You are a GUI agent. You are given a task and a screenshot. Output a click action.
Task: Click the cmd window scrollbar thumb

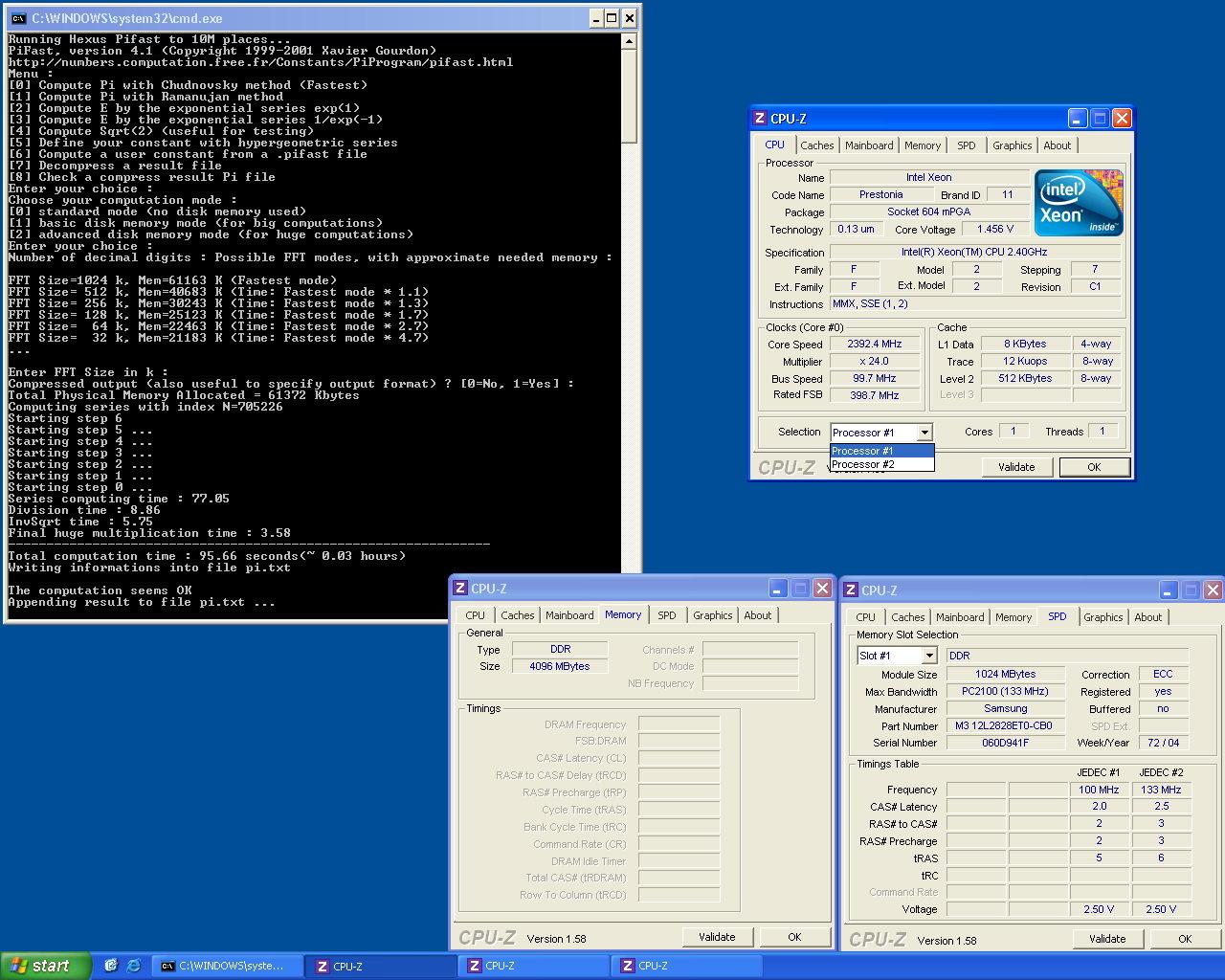(x=629, y=96)
